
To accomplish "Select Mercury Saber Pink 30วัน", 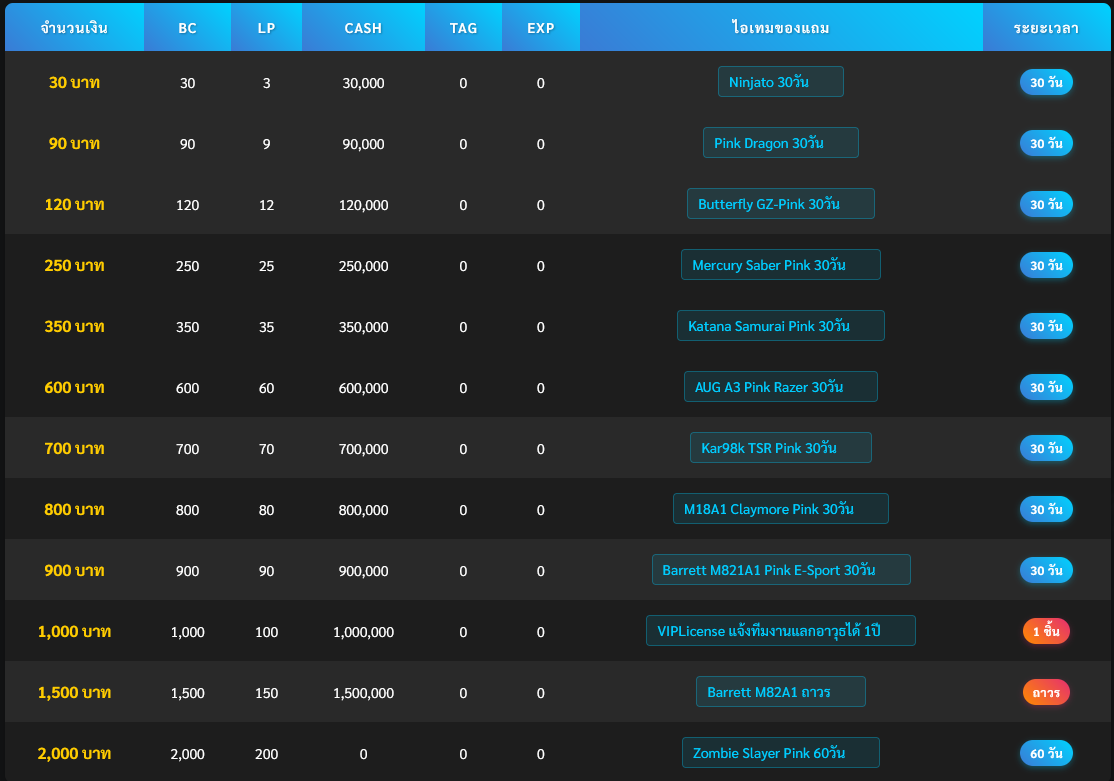I will click(x=781, y=264).
